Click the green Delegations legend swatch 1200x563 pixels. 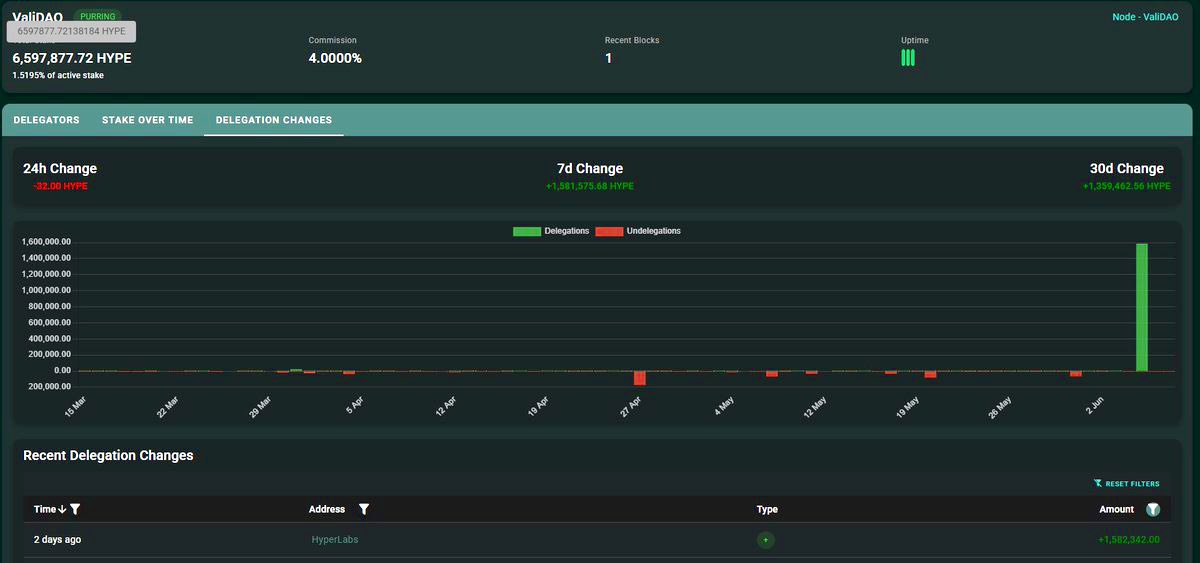526,231
